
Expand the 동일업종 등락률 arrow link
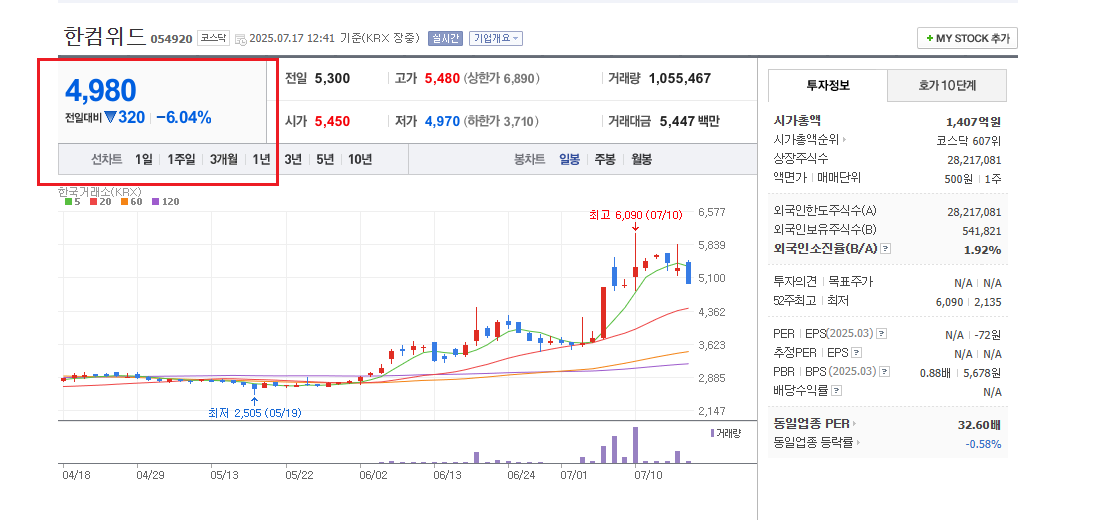point(858,443)
